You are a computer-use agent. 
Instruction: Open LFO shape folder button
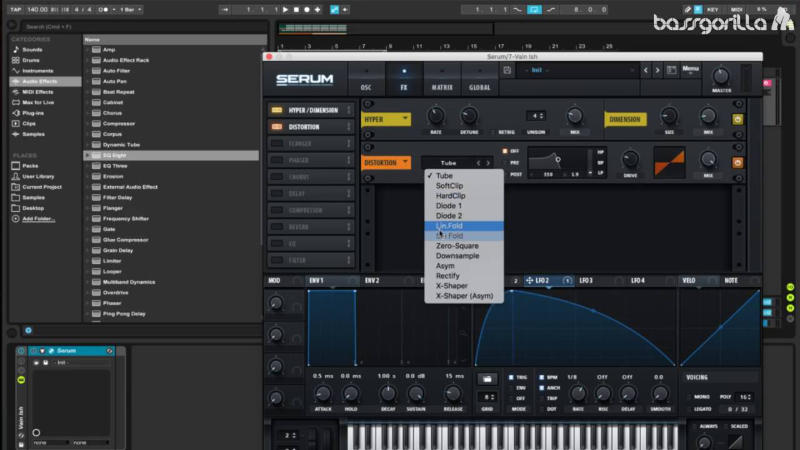(487, 379)
